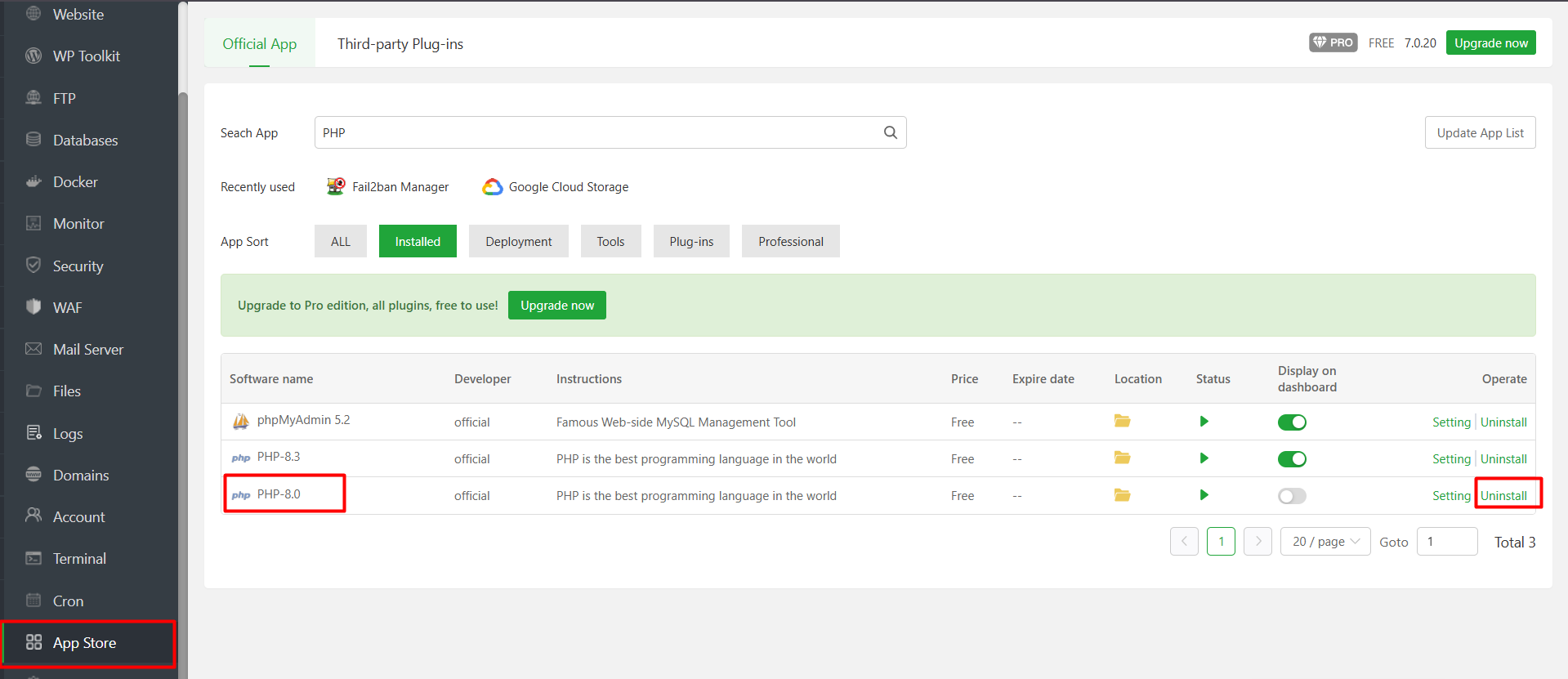Click the phpMyAdmin 5.2 software name

303,420
